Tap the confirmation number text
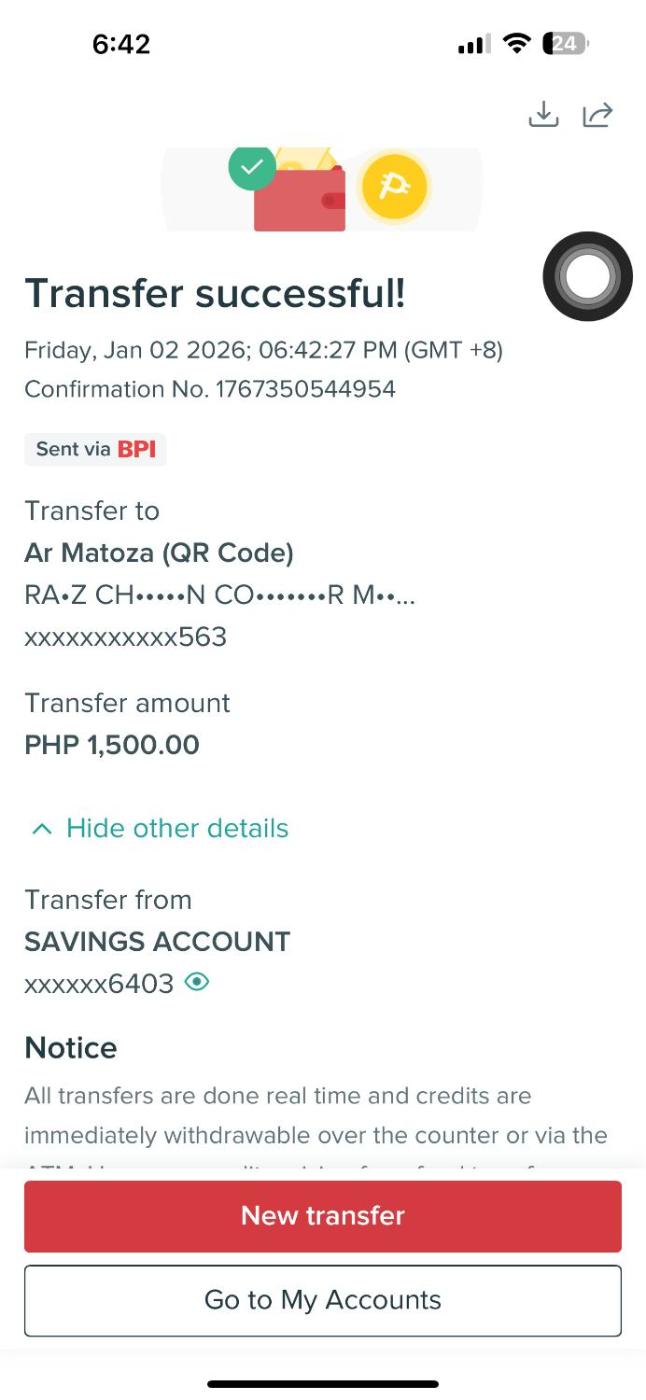 (210, 389)
